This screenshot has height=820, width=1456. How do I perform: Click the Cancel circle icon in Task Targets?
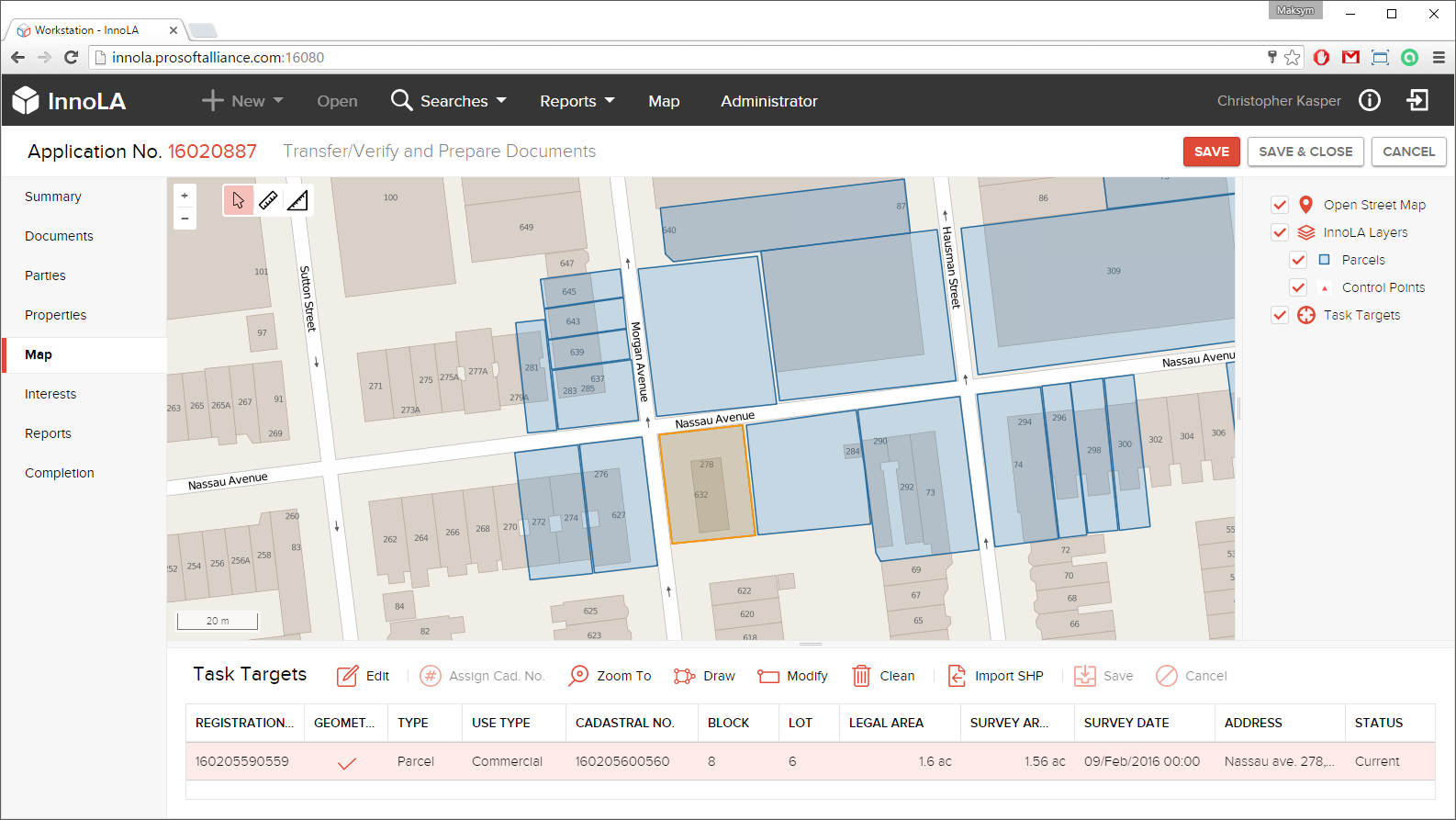coord(1167,676)
